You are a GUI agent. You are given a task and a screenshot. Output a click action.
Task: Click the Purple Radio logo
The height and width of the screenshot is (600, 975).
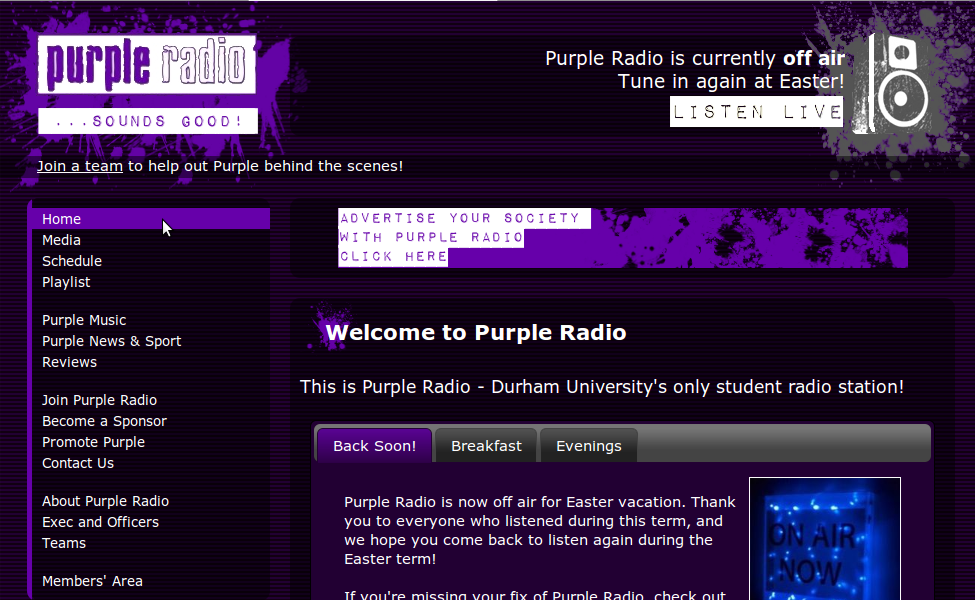tap(147, 66)
